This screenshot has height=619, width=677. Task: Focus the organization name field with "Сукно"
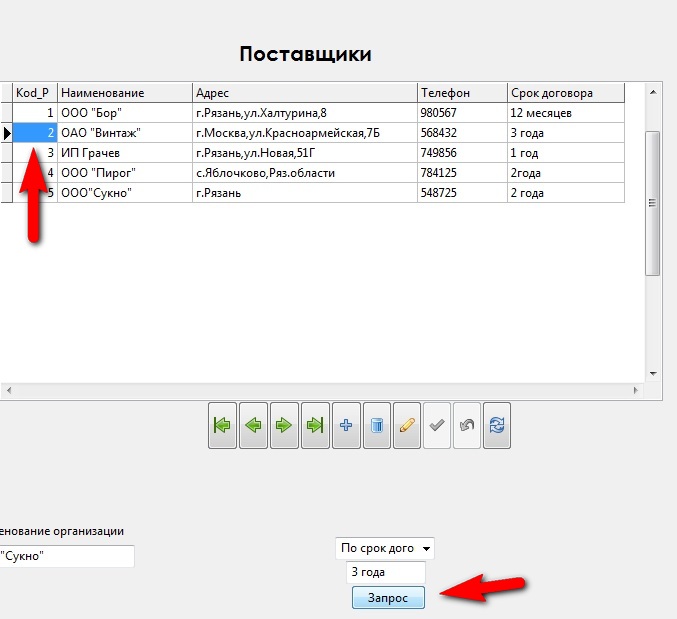click(65, 556)
